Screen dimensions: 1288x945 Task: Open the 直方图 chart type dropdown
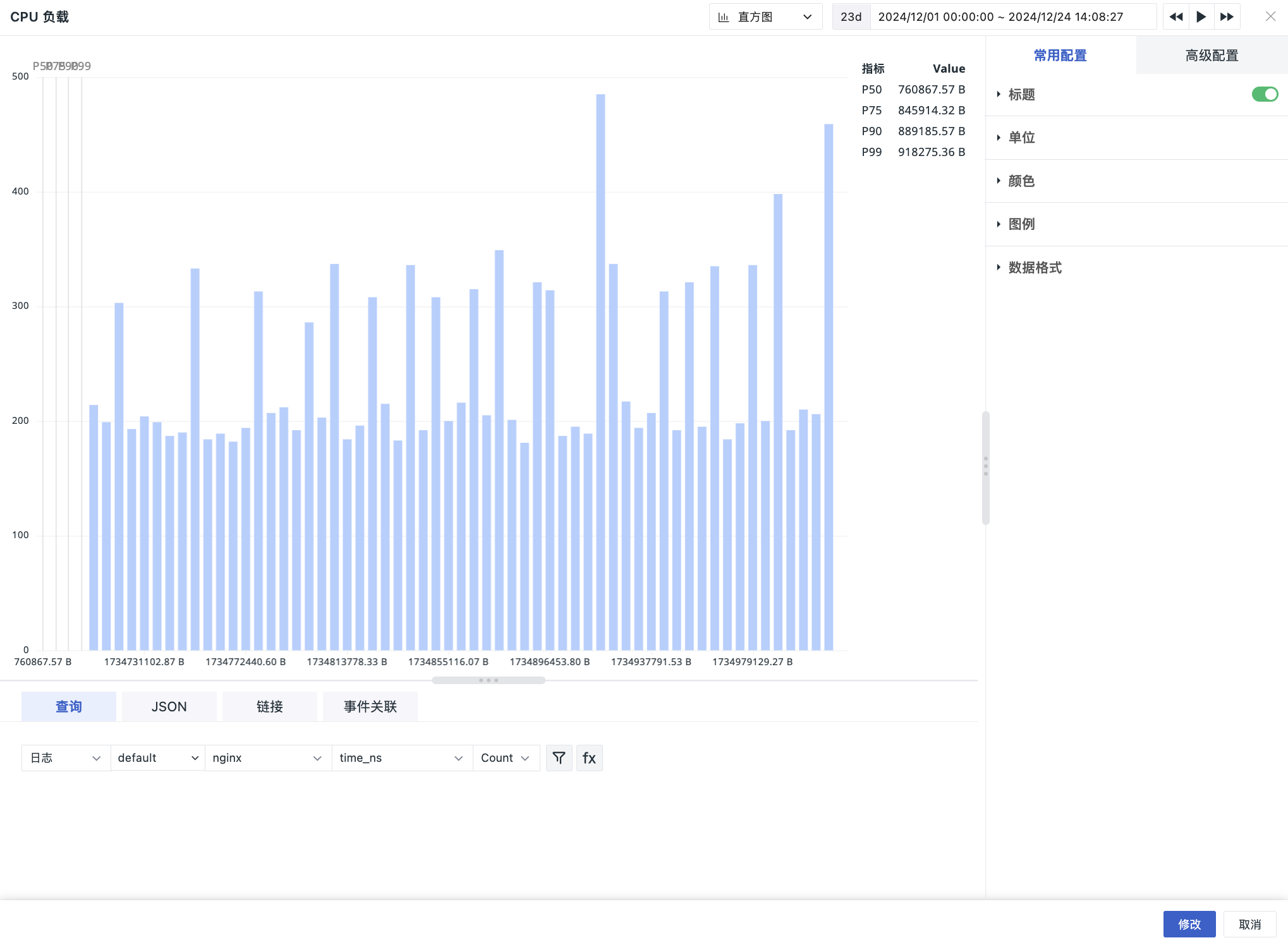tap(765, 17)
